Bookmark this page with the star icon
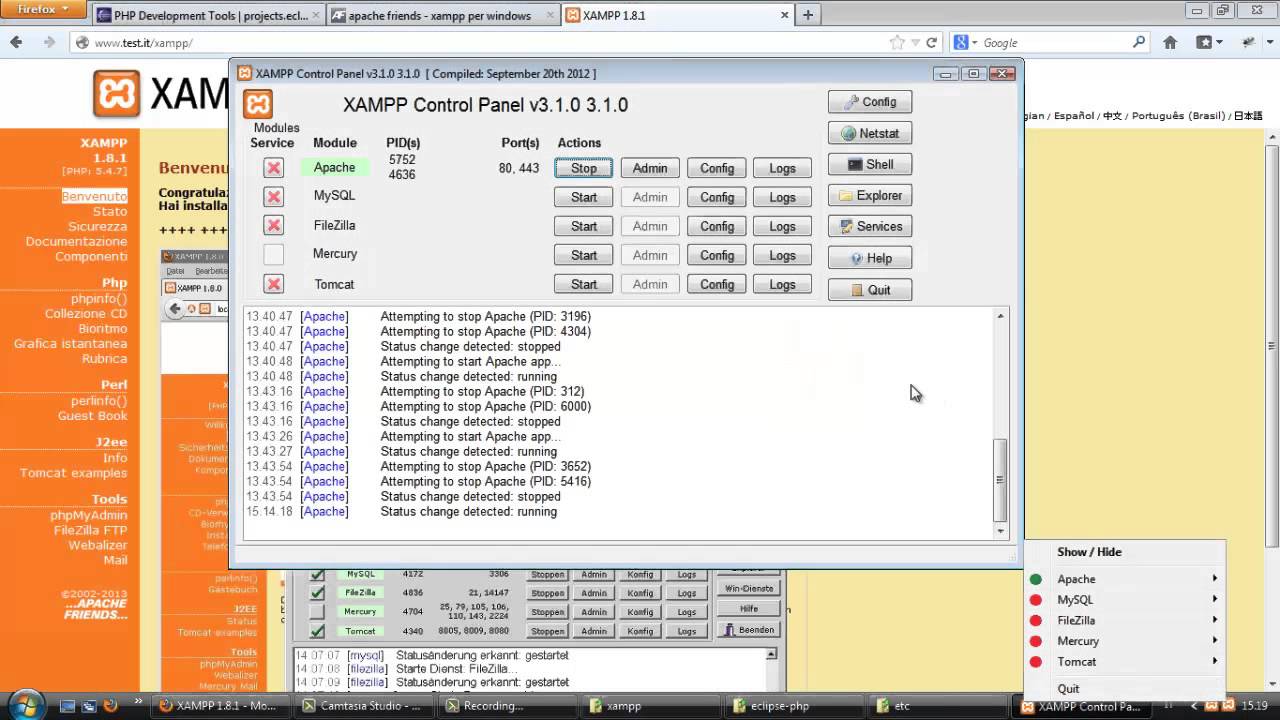1280x720 pixels. click(897, 43)
